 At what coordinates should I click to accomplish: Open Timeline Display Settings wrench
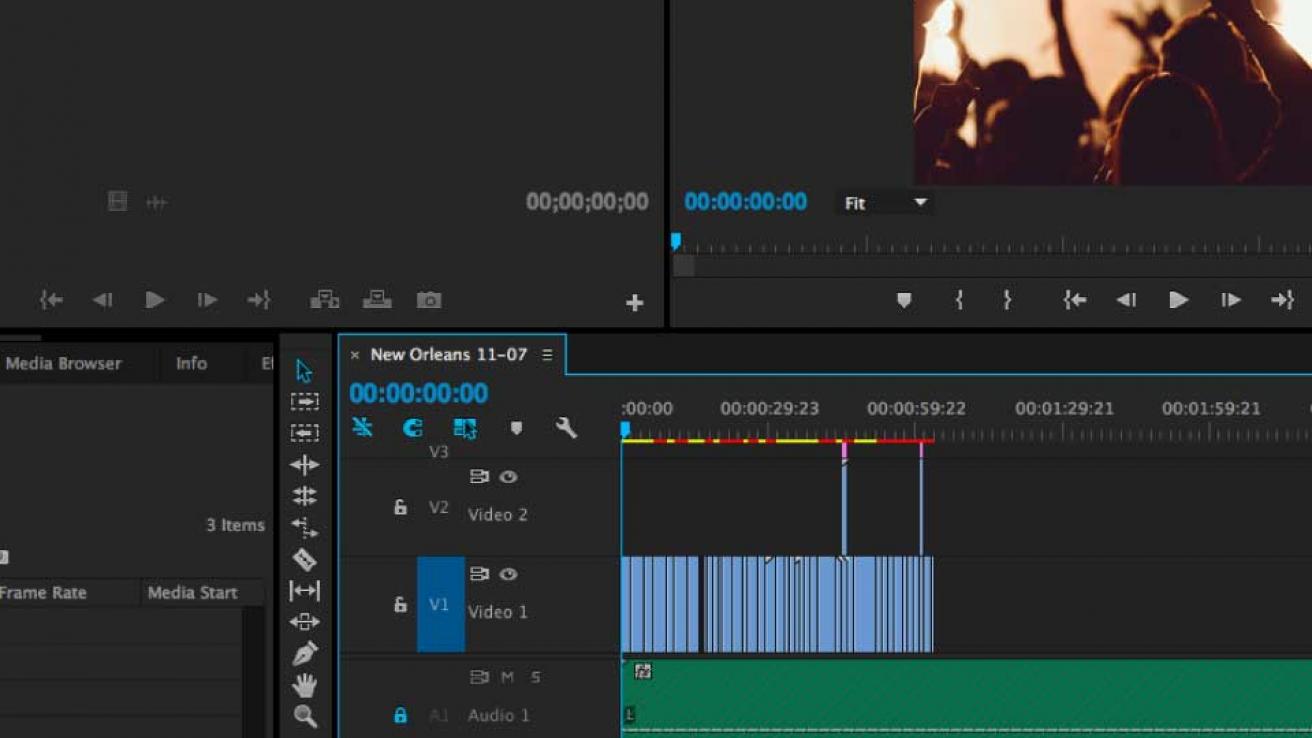point(565,430)
